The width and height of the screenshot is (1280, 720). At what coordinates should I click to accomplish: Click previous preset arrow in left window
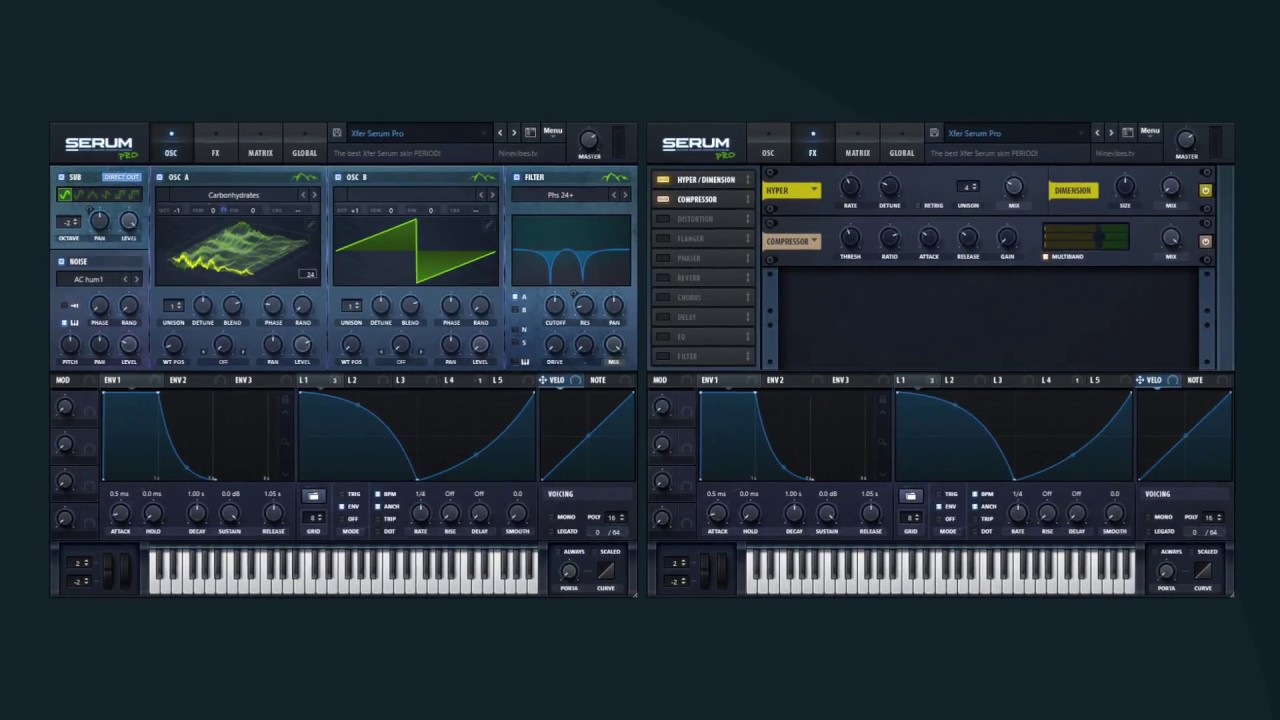click(500, 133)
